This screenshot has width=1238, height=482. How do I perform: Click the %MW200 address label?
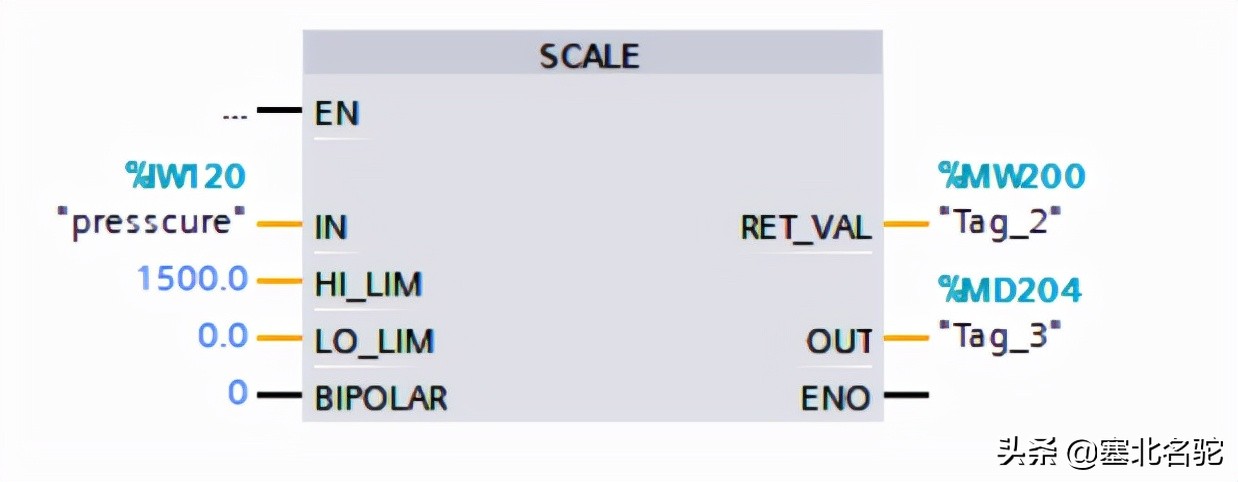(1011, 176)
